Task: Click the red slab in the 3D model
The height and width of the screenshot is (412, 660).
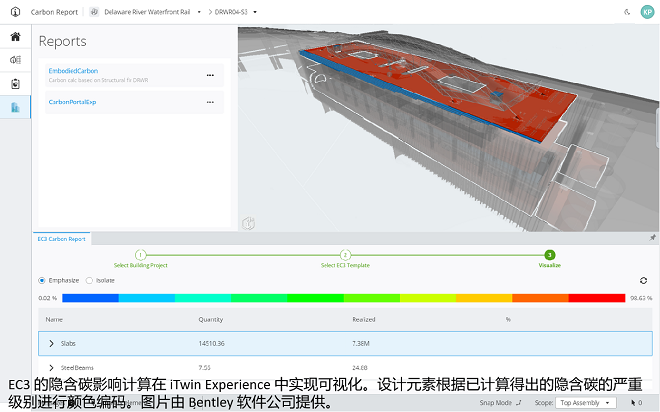Action: tap(438, 95)
